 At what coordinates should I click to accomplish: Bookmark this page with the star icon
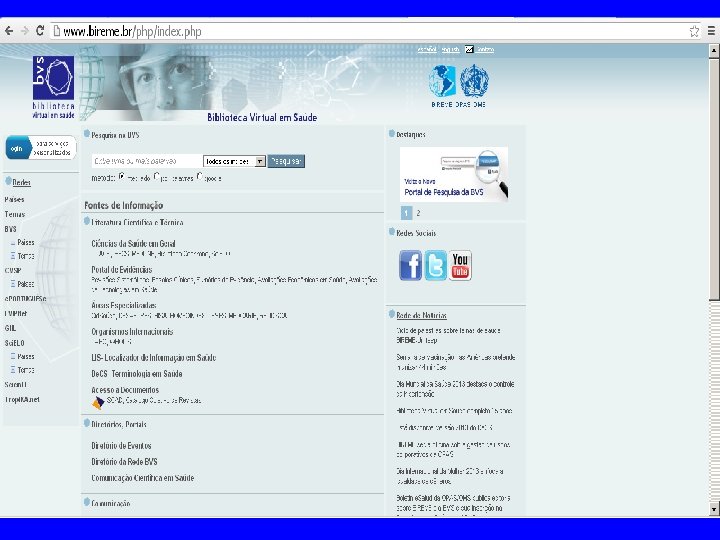[694, 31]
